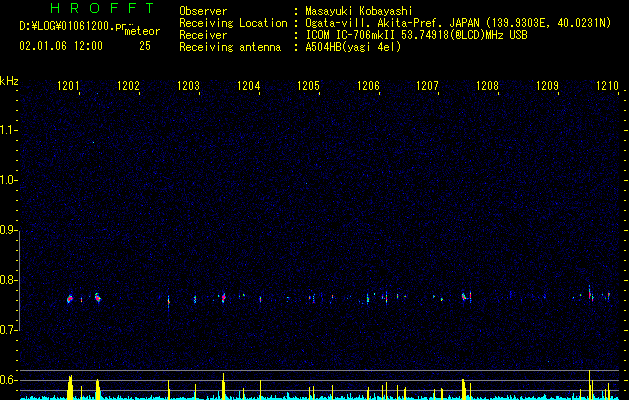The width and height of the screenshot is (629, 400).
Task: Click the 1209 time marker
Action: [x=547, y=85]
